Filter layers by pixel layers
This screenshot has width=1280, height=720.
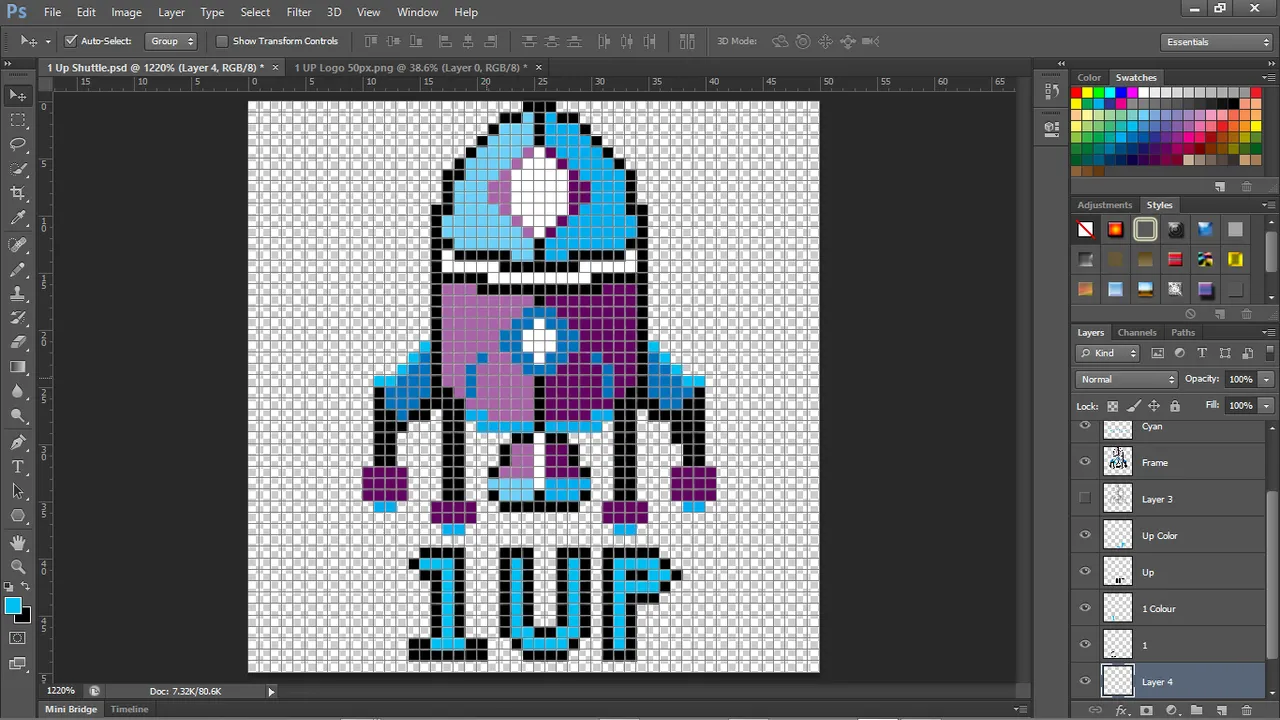(1158, 353)
